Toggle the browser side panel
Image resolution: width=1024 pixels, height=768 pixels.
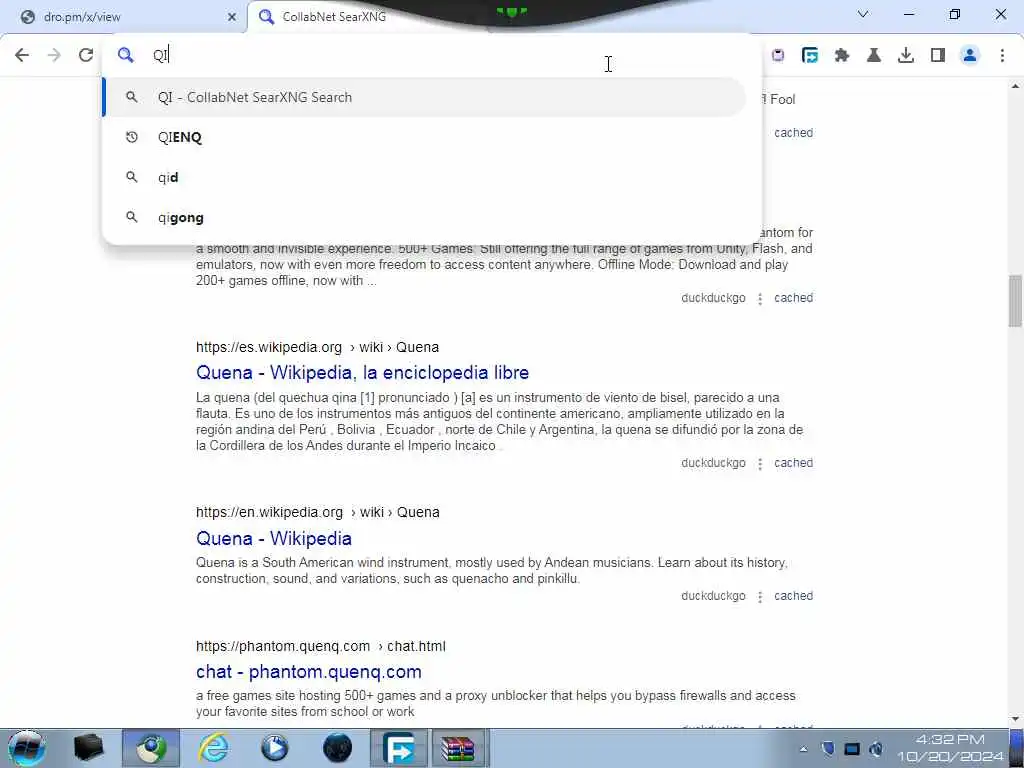point(938,56)
